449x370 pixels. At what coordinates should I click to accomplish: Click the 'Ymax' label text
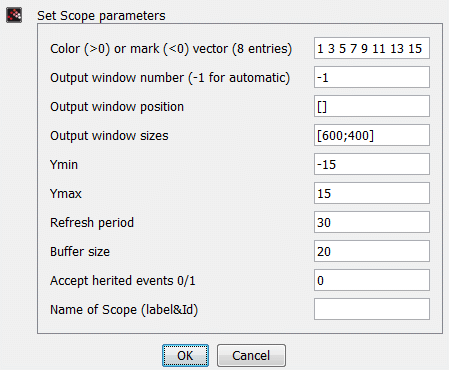(x=66, y=194)
